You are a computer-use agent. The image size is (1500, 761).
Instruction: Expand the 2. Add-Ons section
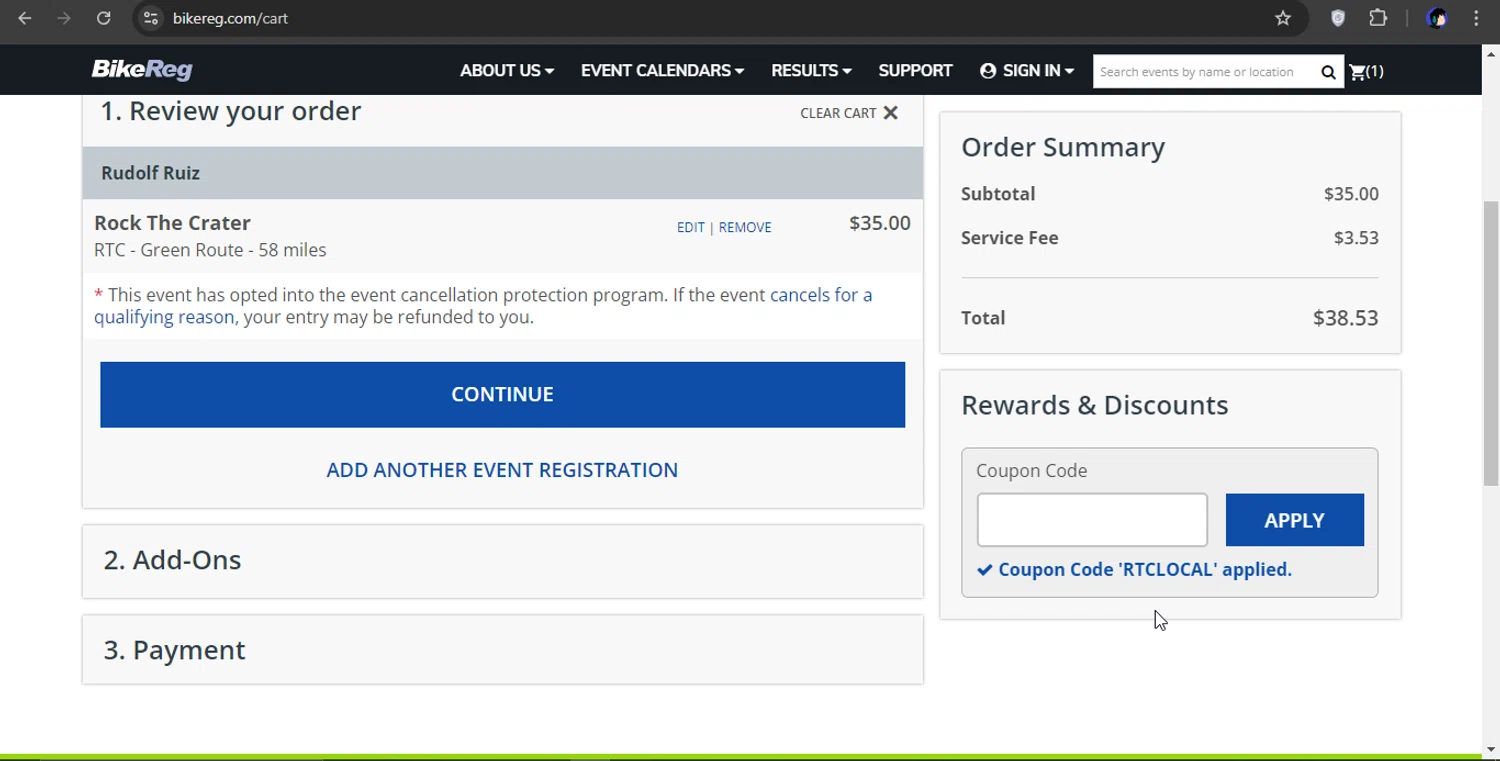coord(502,560)
